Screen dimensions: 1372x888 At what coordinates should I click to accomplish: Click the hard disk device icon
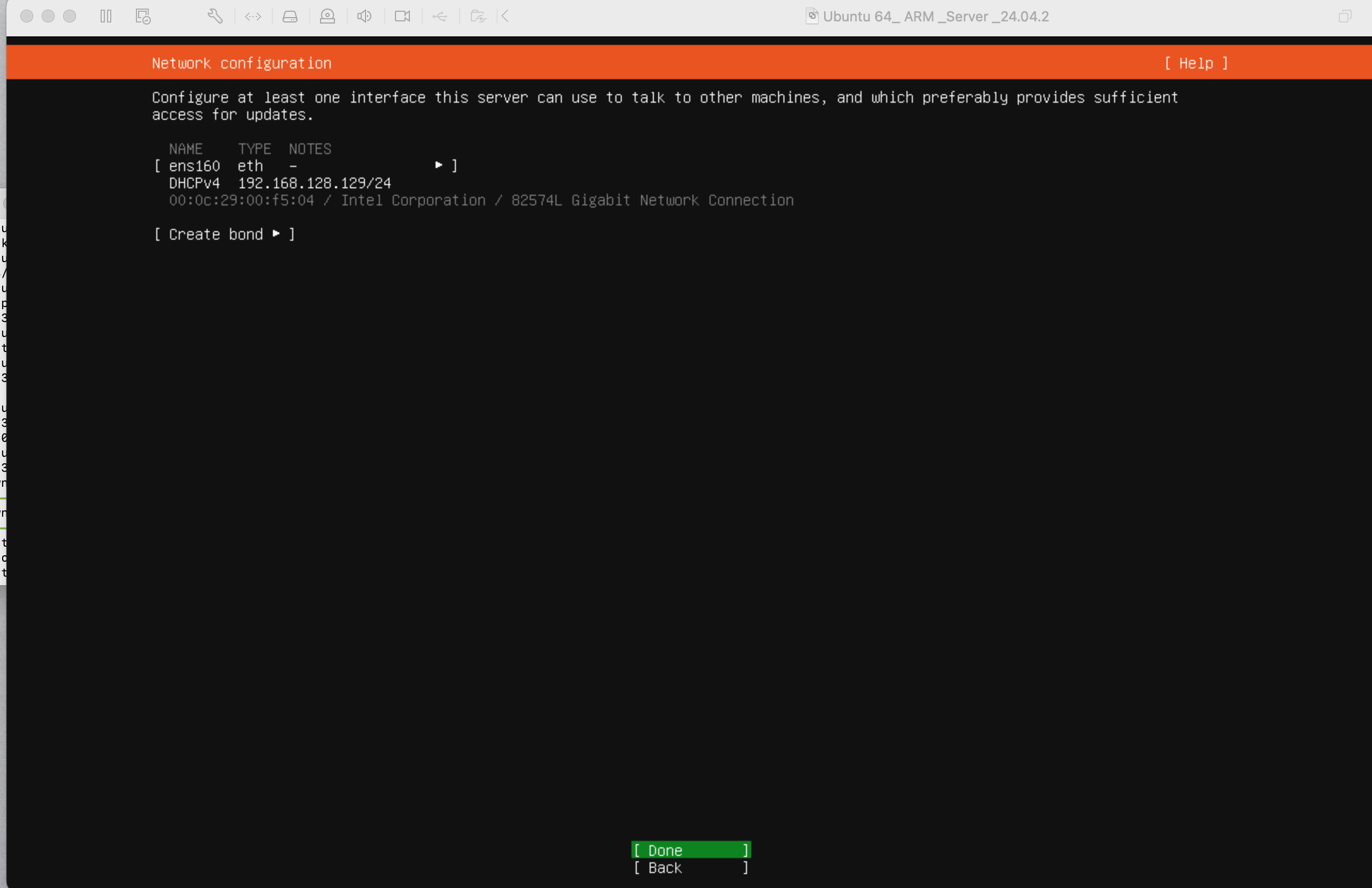(290, 16)
